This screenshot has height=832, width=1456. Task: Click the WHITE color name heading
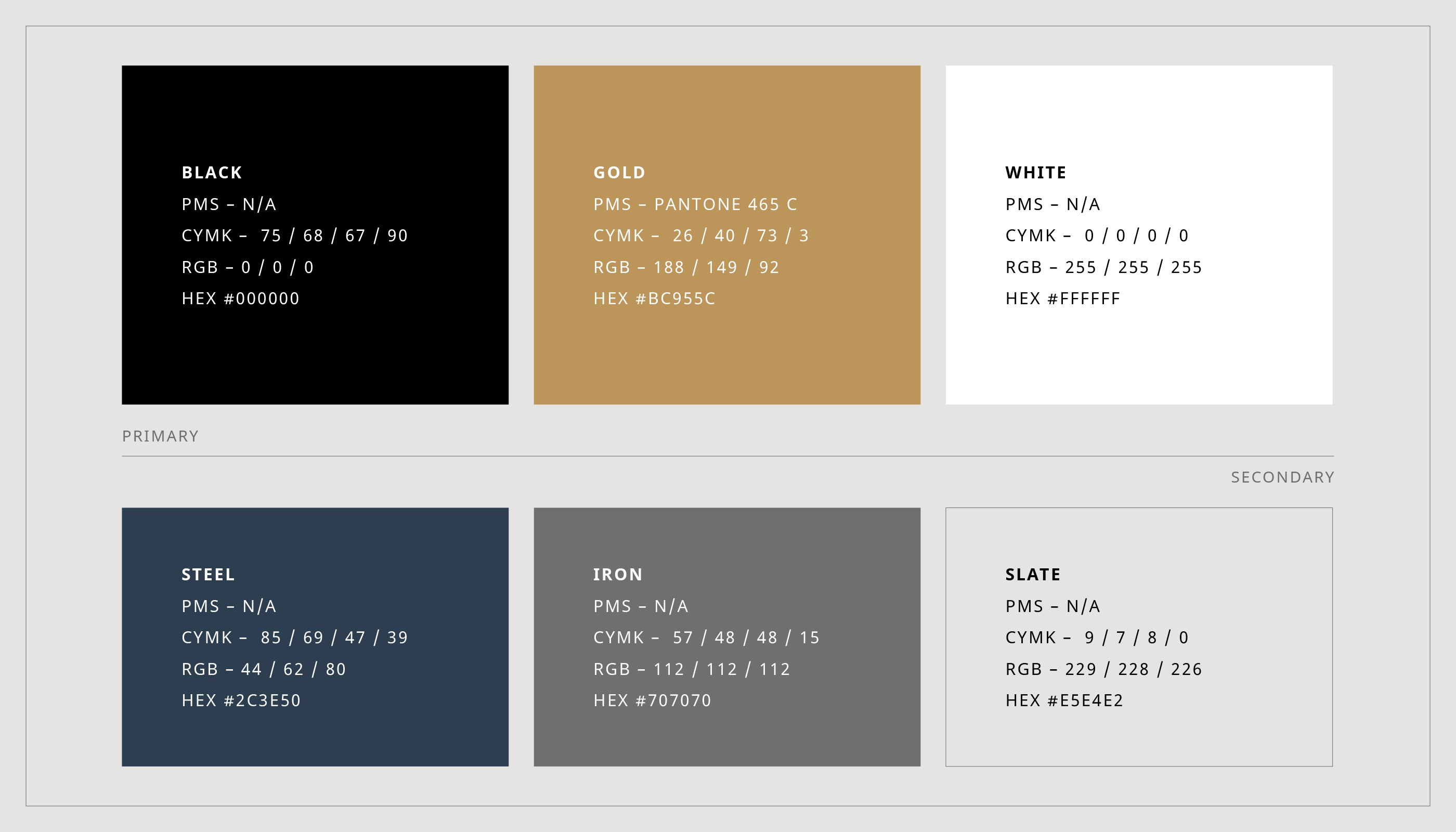tap(1035, 173)
